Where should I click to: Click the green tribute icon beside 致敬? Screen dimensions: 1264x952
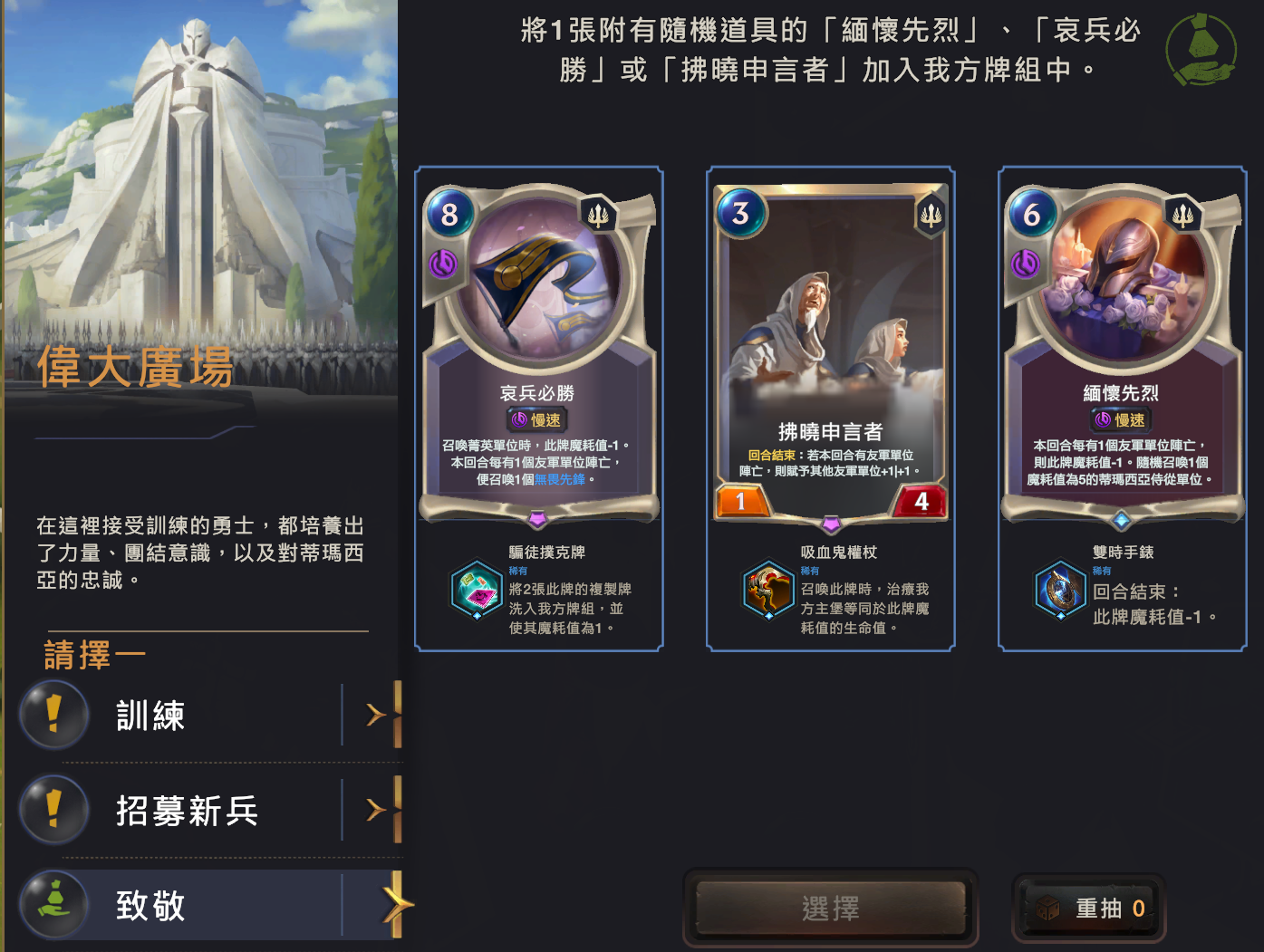coord(53,904)
